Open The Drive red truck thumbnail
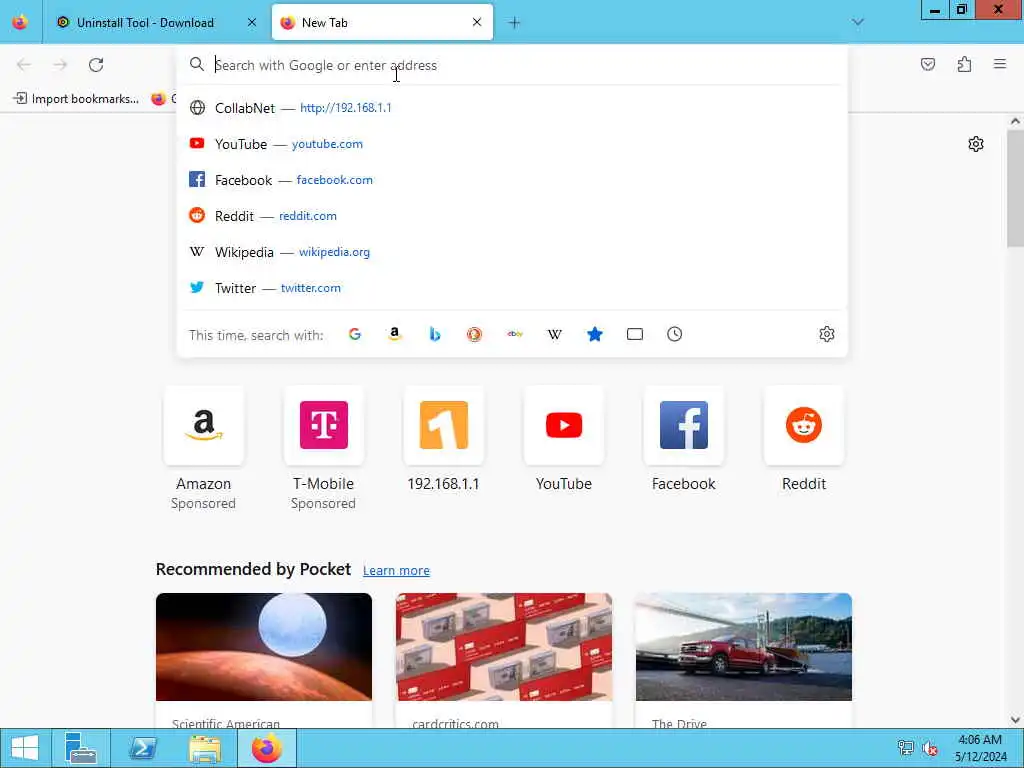The image size is (1024, 768). point(744,647)
